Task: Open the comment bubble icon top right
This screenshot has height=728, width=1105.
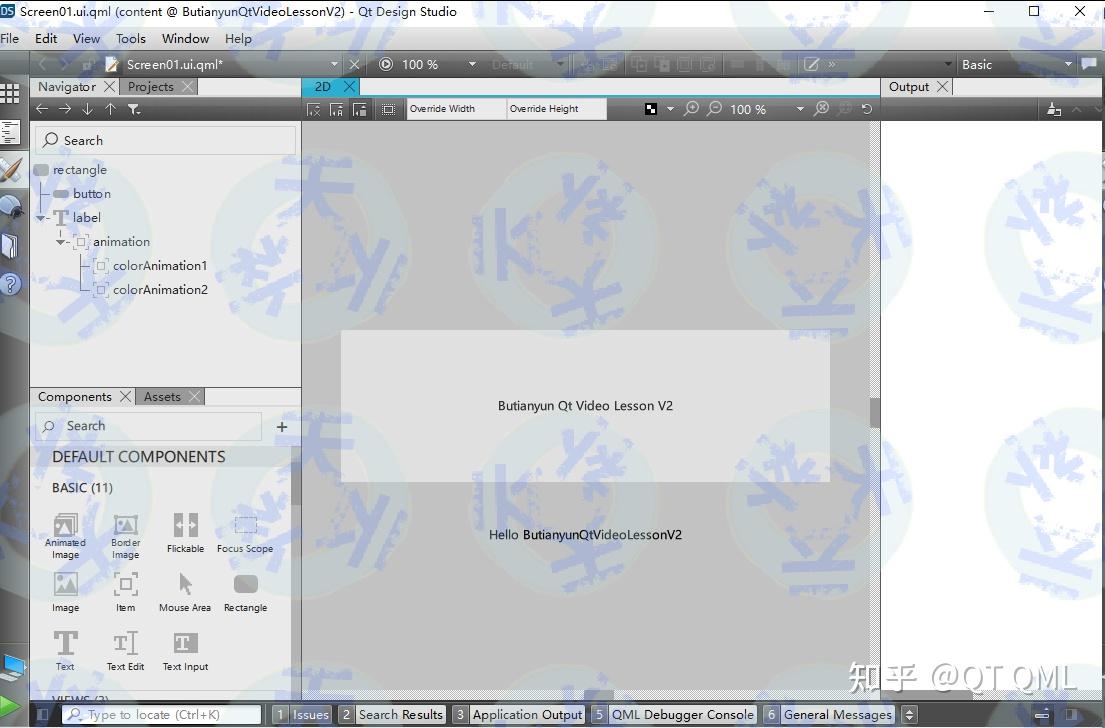Action: (1089, 64)
